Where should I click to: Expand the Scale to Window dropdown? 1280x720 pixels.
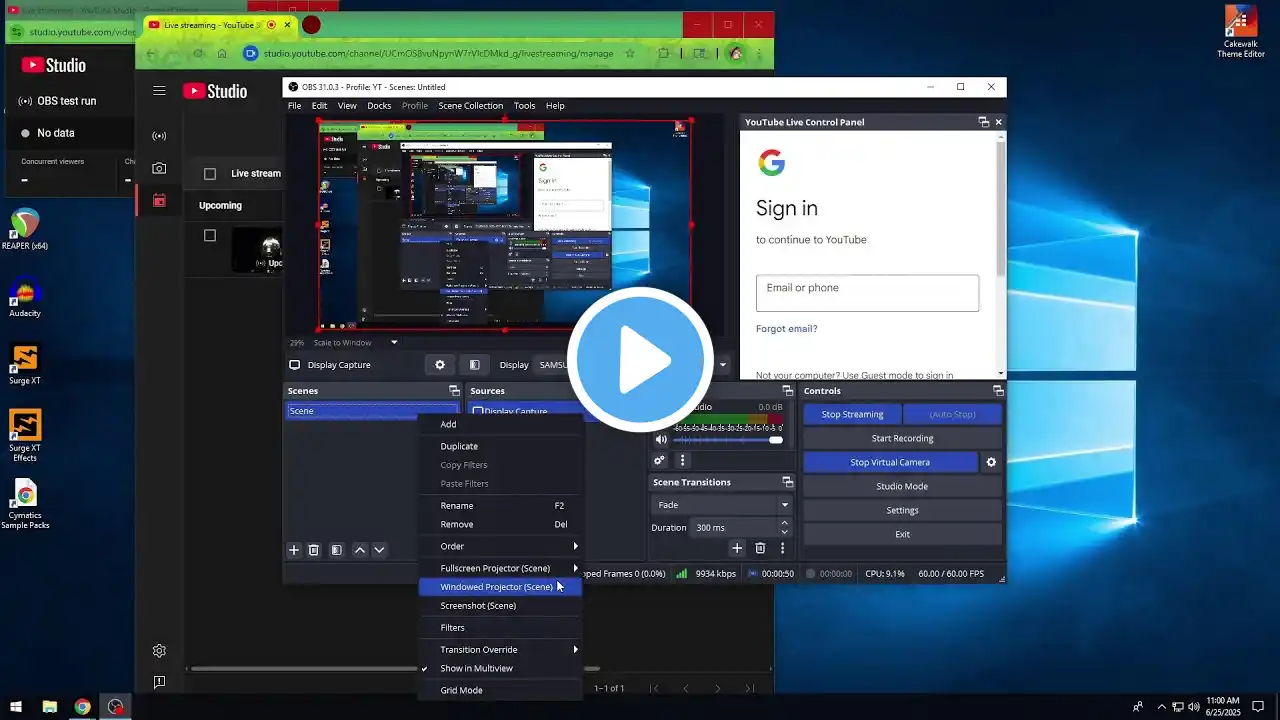tap(394, 342)
